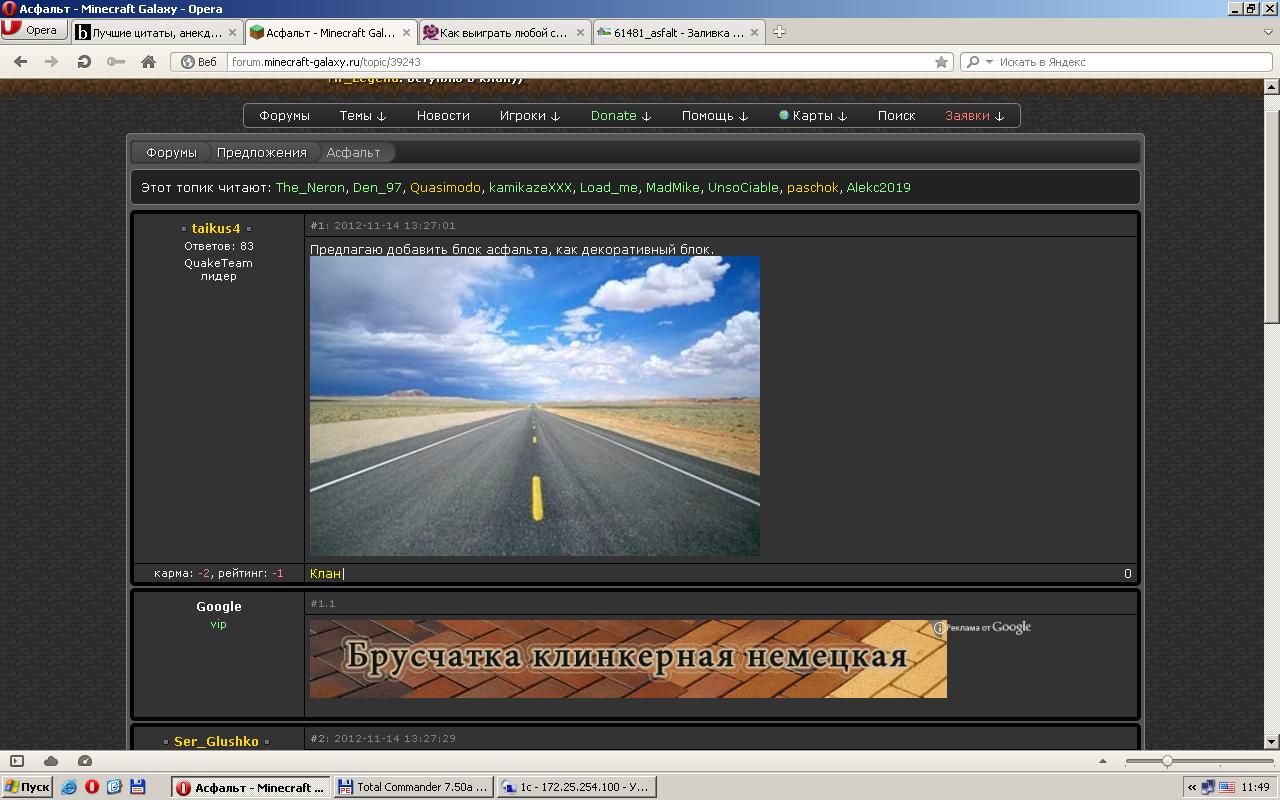1280x800 pixels.
Task: Open Opera Turbo speedometer icon
Action: (x=85, y=761)
